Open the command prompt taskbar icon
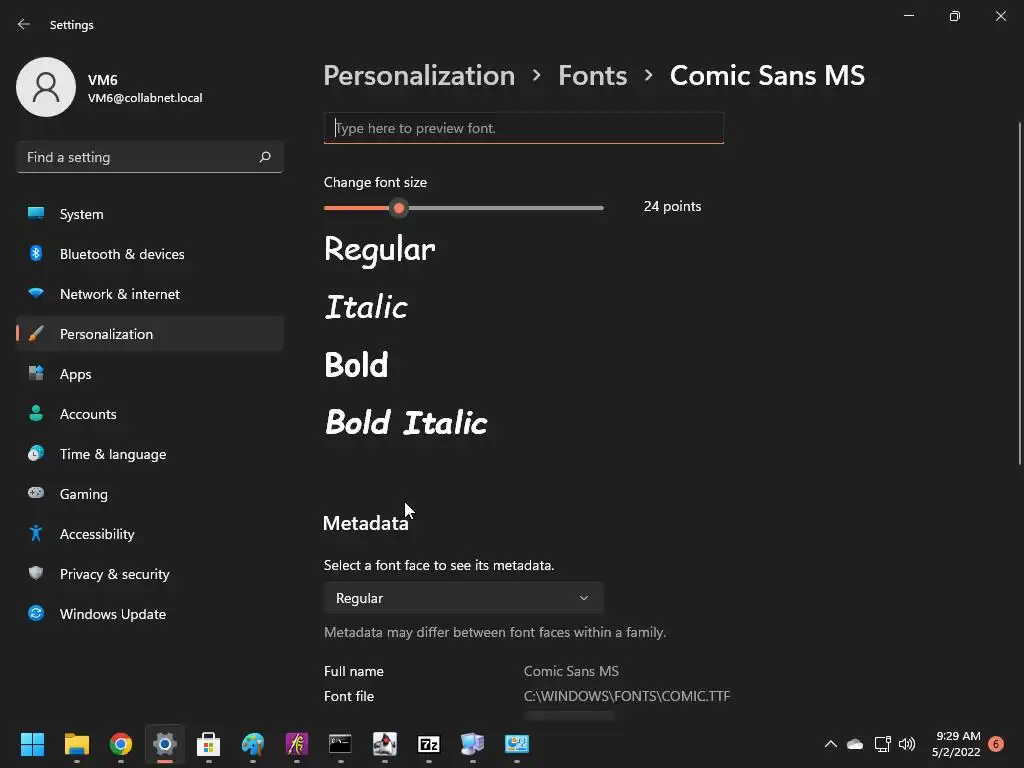The height and width of the screenshot is (768, 1024). click(340, 744)
